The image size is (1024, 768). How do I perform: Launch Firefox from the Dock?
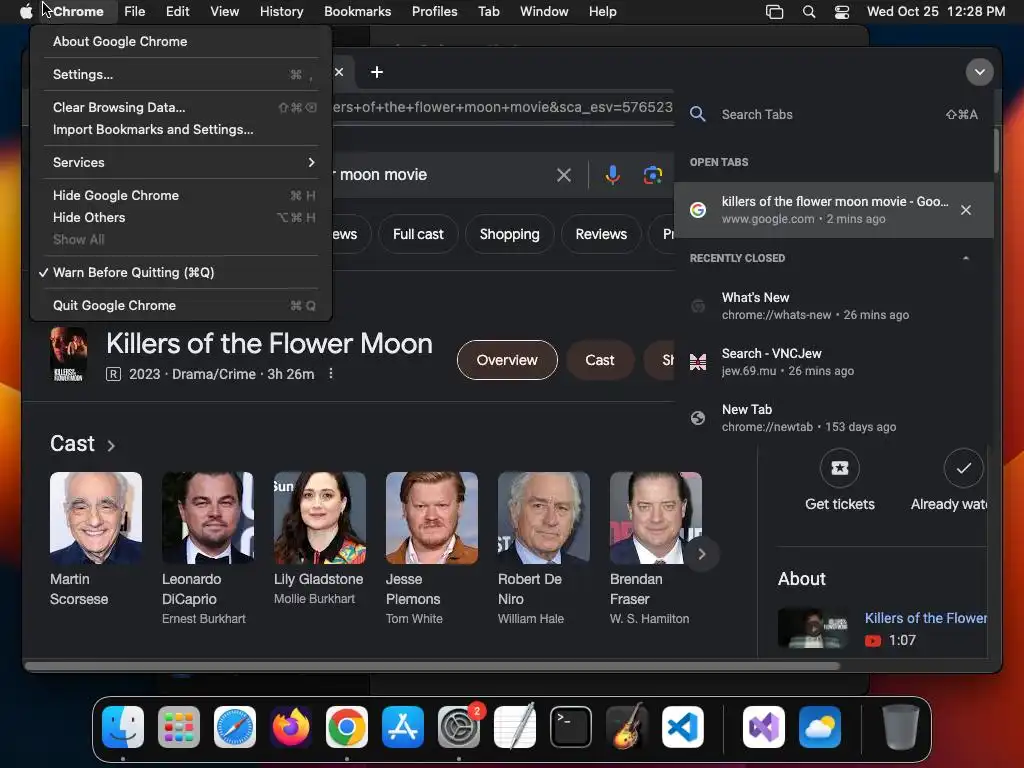291,727
